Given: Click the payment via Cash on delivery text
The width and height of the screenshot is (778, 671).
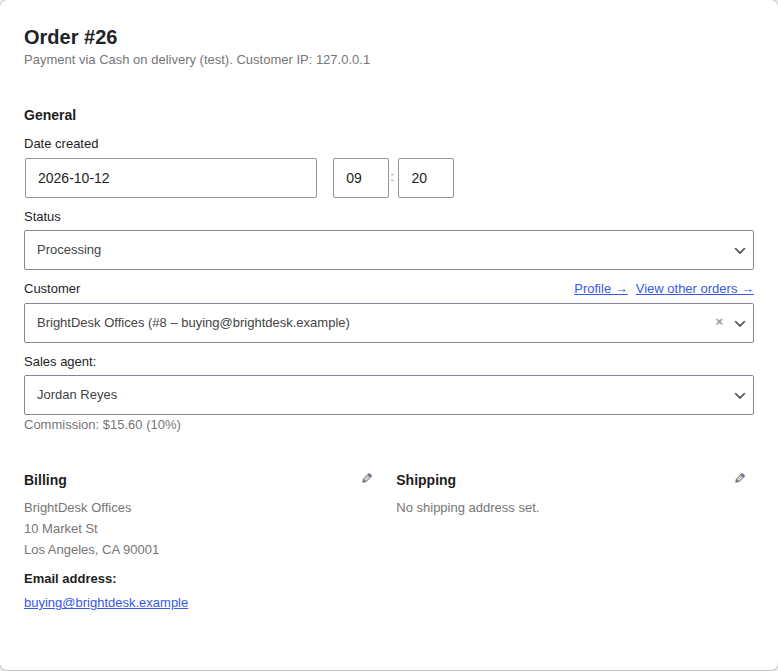Looking at the screenshot, I should pos(197,60).
